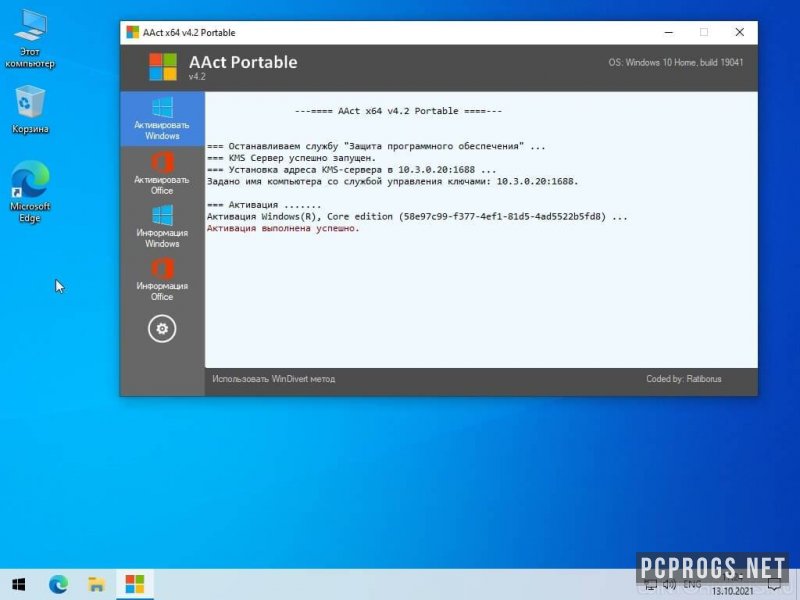Click the AAct taskbar button
The height and width of the screenshot is (600, 800).
(135, 584)
